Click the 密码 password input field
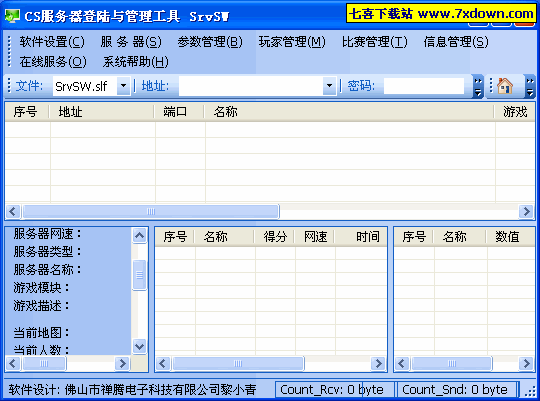 point(424,86)
